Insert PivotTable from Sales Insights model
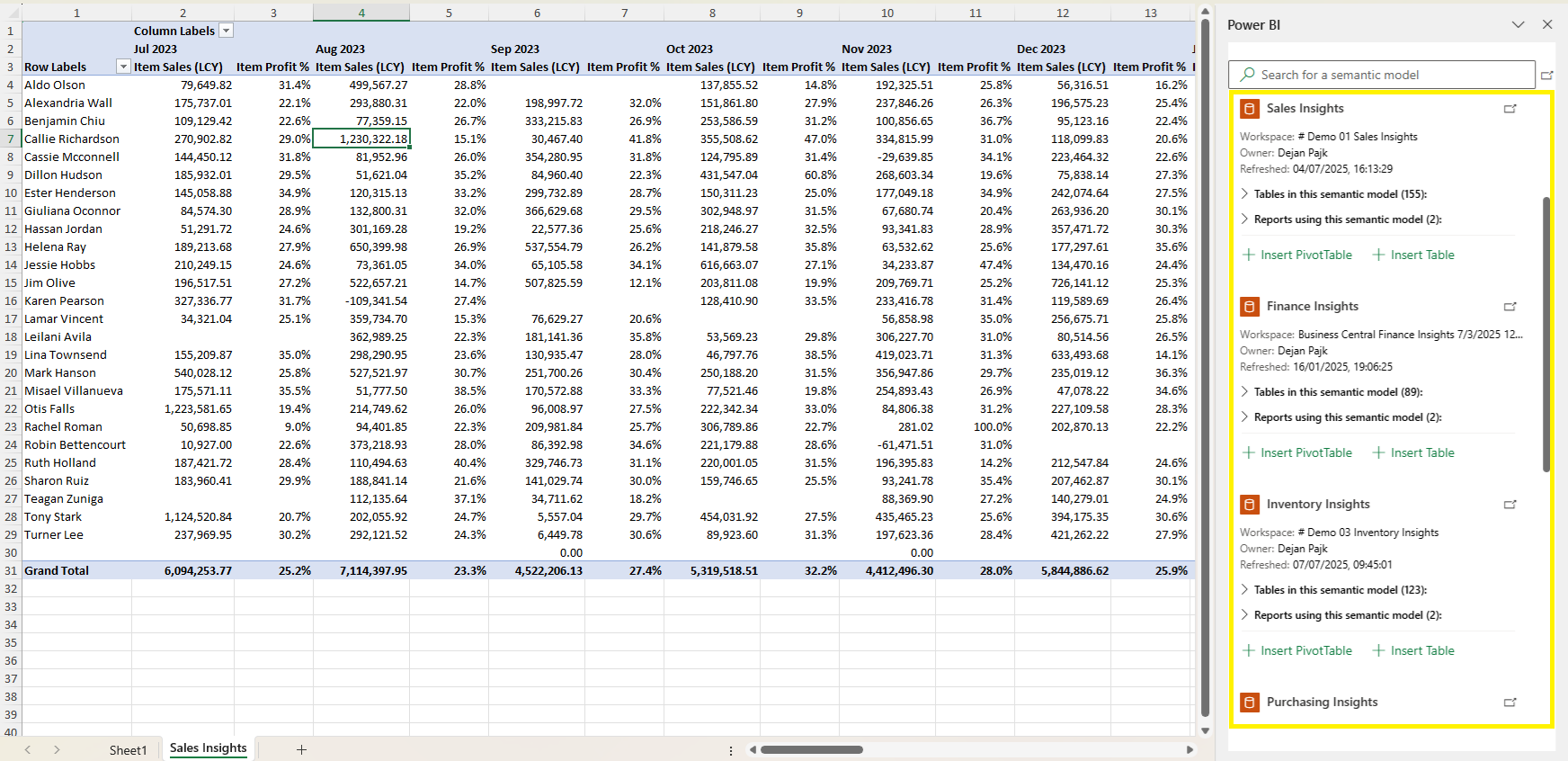The image size is (1568, 761). [x=1297, y=255]
